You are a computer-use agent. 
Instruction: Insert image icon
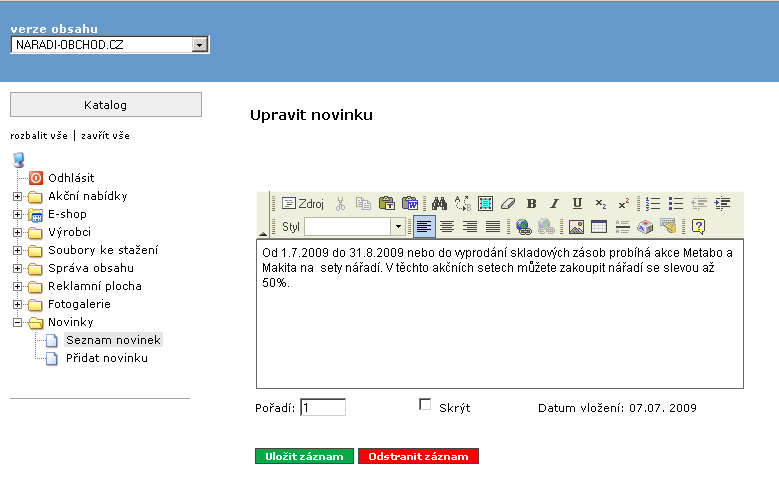point(576,227)
